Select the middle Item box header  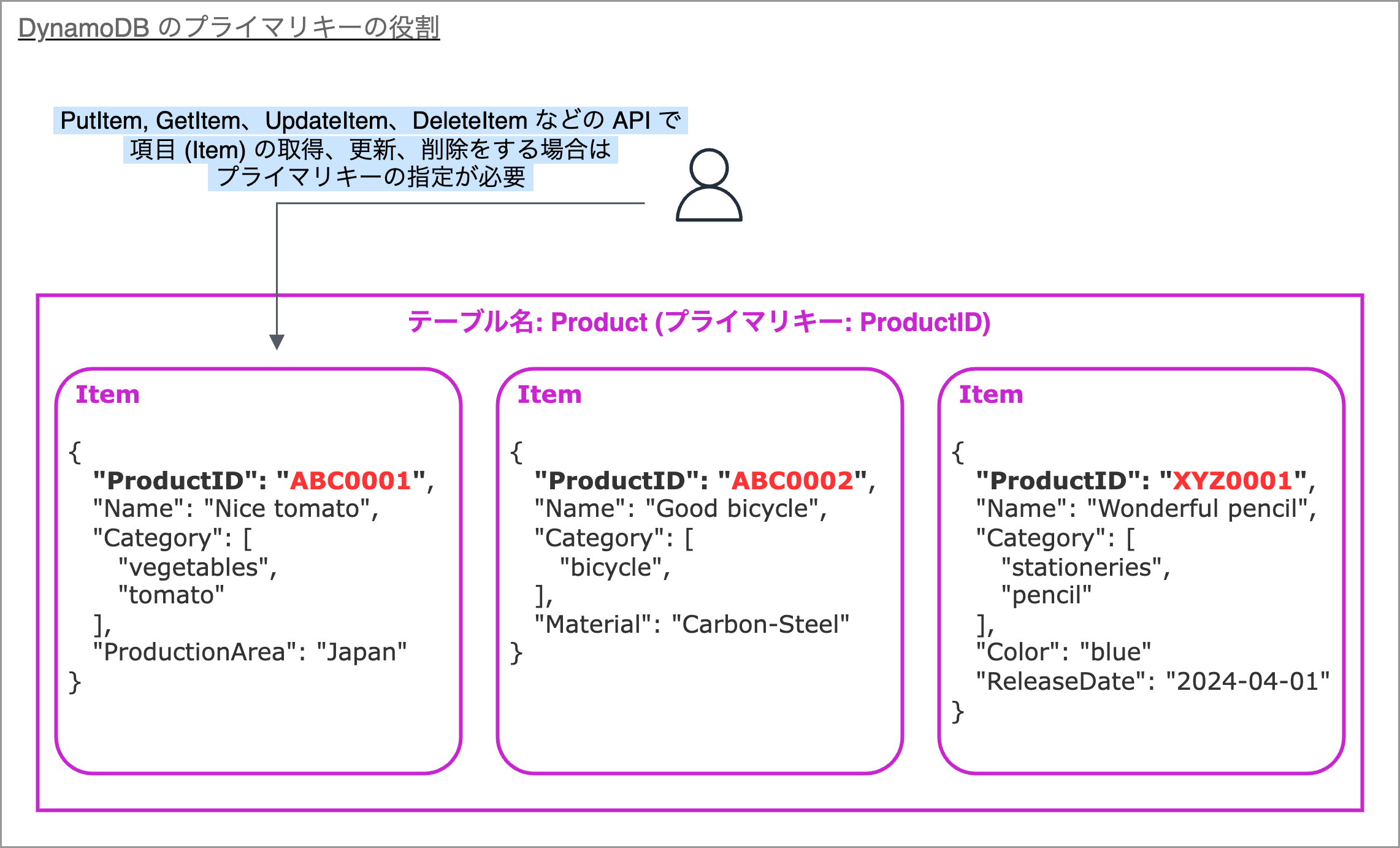coord(549,395)
